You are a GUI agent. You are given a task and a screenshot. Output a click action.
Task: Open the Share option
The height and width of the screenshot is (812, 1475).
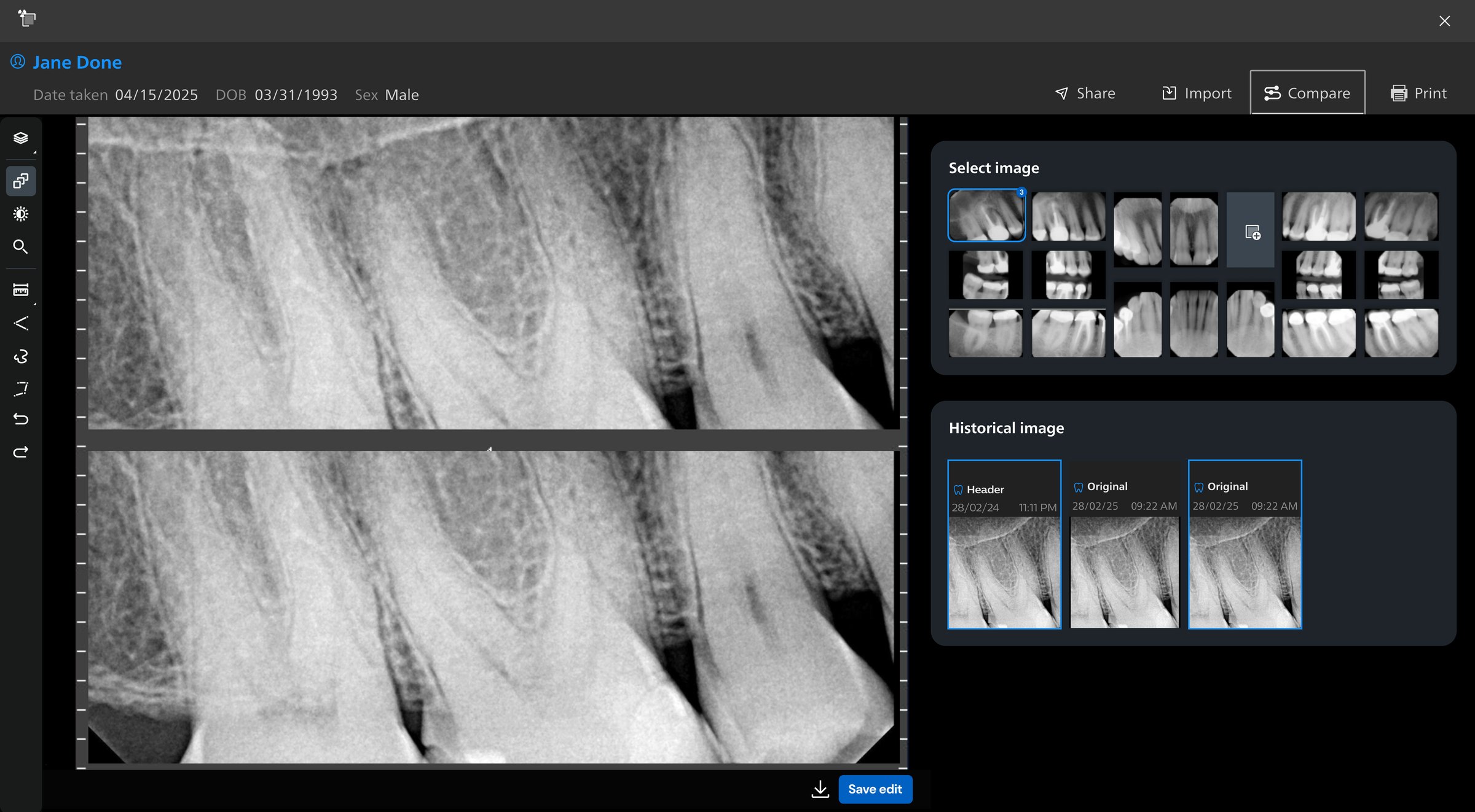tap(1085, 93)
